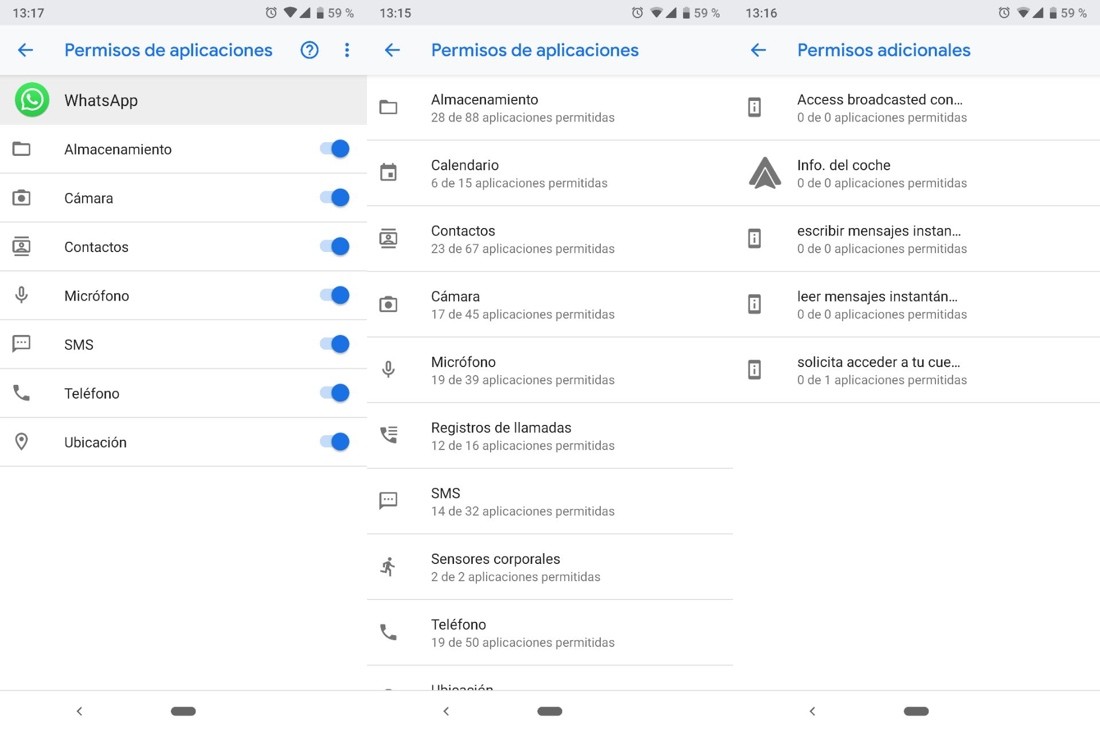
Task: Tap home pill under Permisos adicionales screen
Action: 916,711
